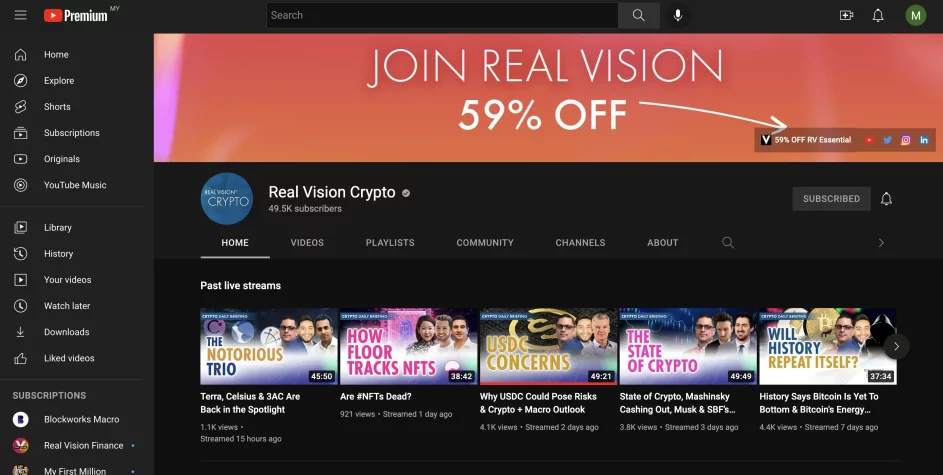943x475 pixels.
Task: Toggle channel notification bell beside Subscribed
Action: (x=886, y=198)
